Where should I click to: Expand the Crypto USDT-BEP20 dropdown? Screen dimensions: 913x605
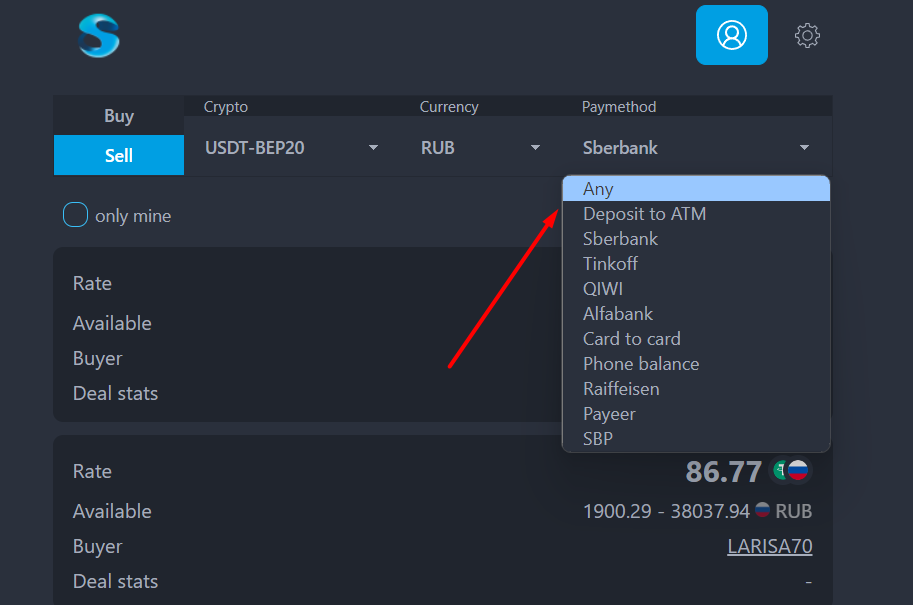pos(291,147)
